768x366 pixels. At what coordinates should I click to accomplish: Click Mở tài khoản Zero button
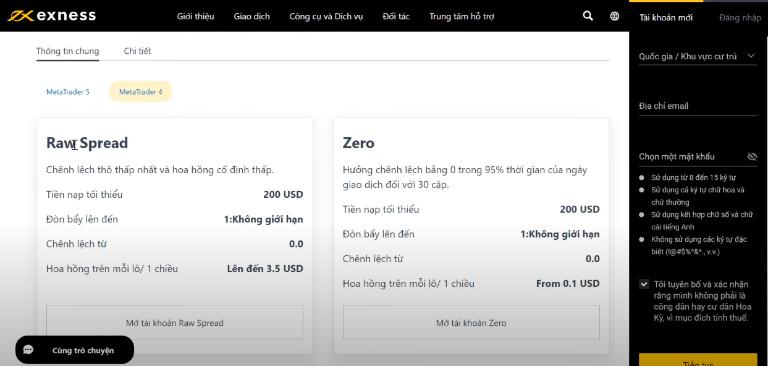click(471, 323)
